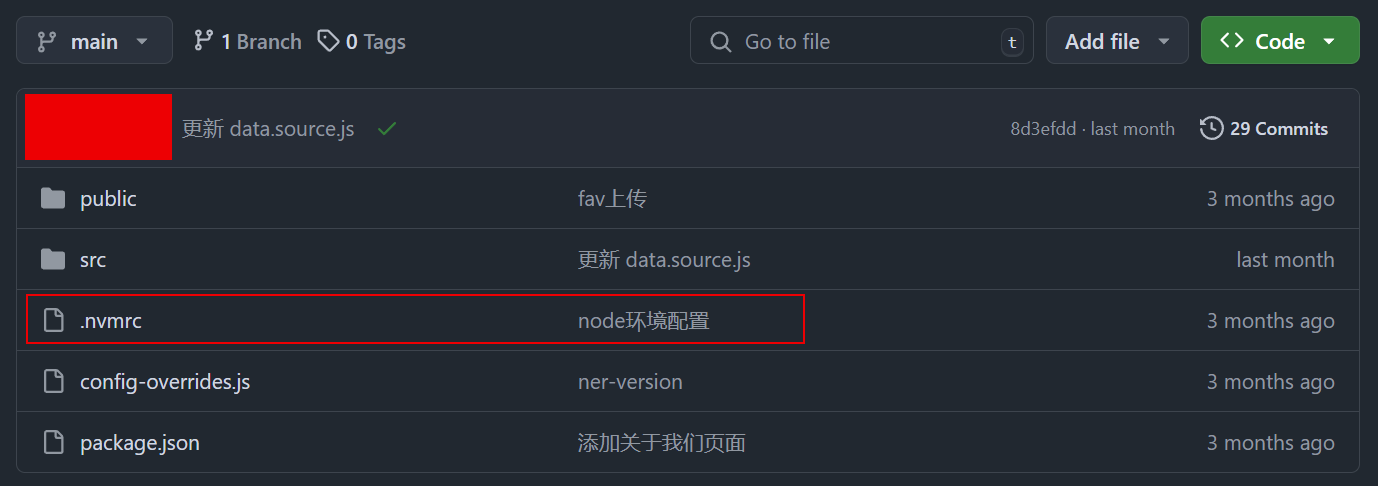Click the green commit status checkmark
The image size is (1378, 486).
click(387, 129)
